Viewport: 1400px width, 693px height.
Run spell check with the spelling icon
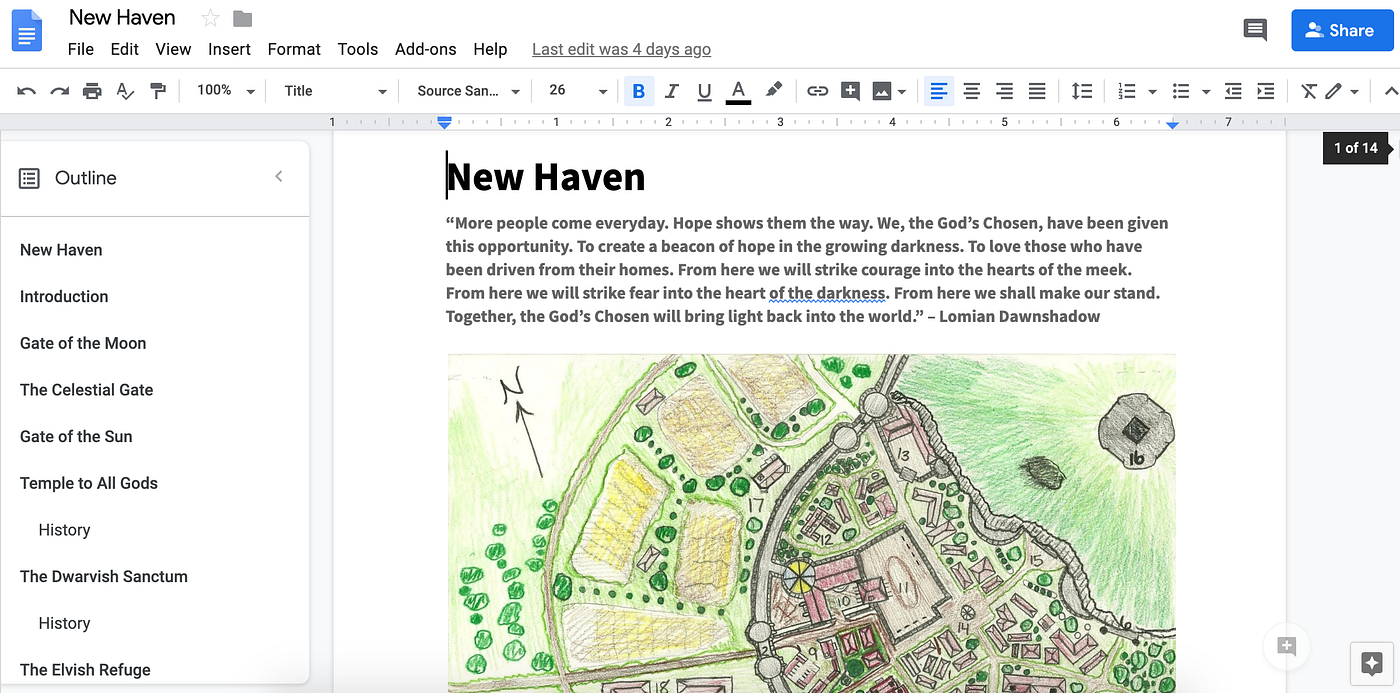coord(125,91)
